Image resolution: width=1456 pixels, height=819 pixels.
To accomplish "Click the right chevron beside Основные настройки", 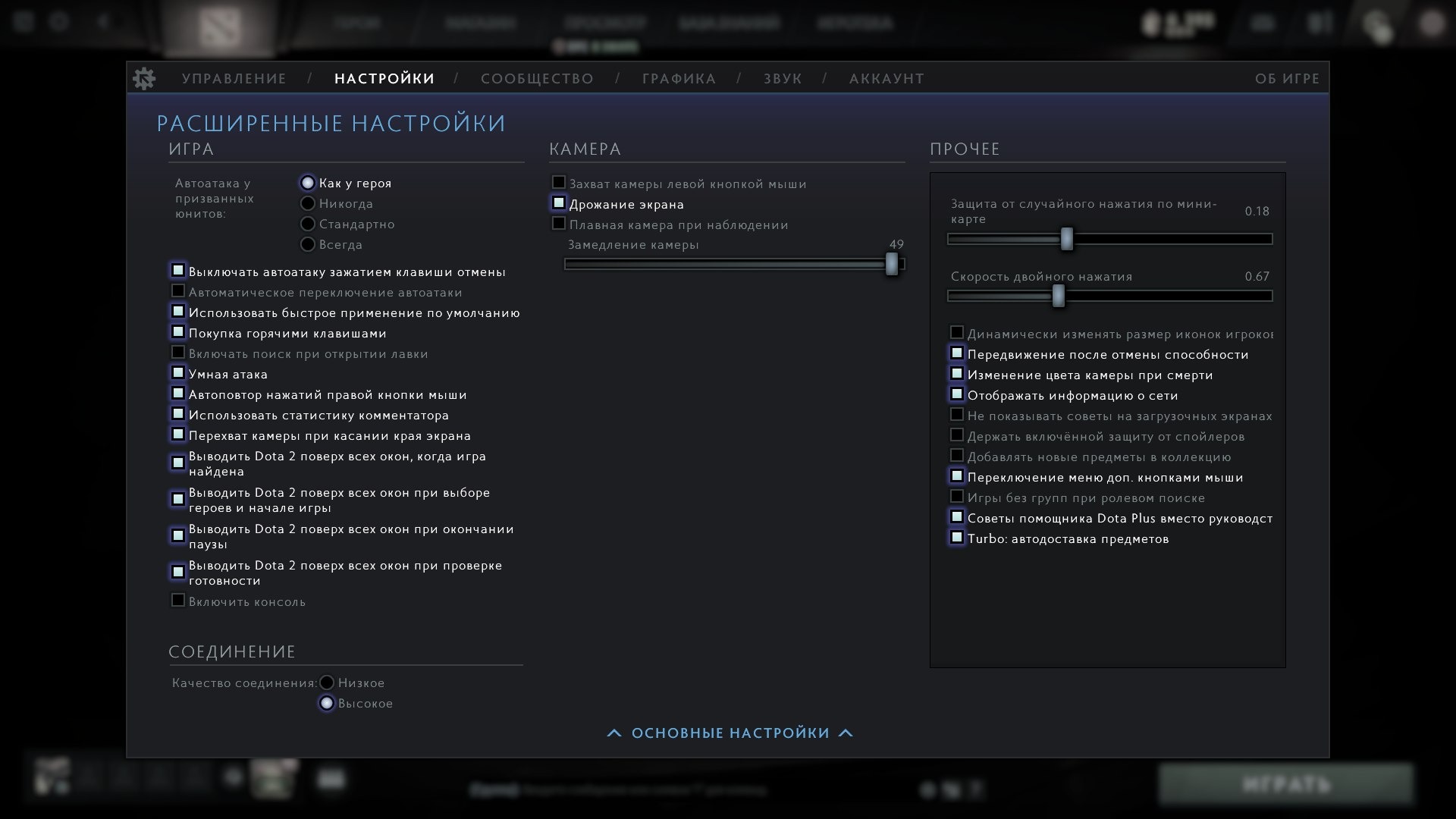I will tap(846, 733).
